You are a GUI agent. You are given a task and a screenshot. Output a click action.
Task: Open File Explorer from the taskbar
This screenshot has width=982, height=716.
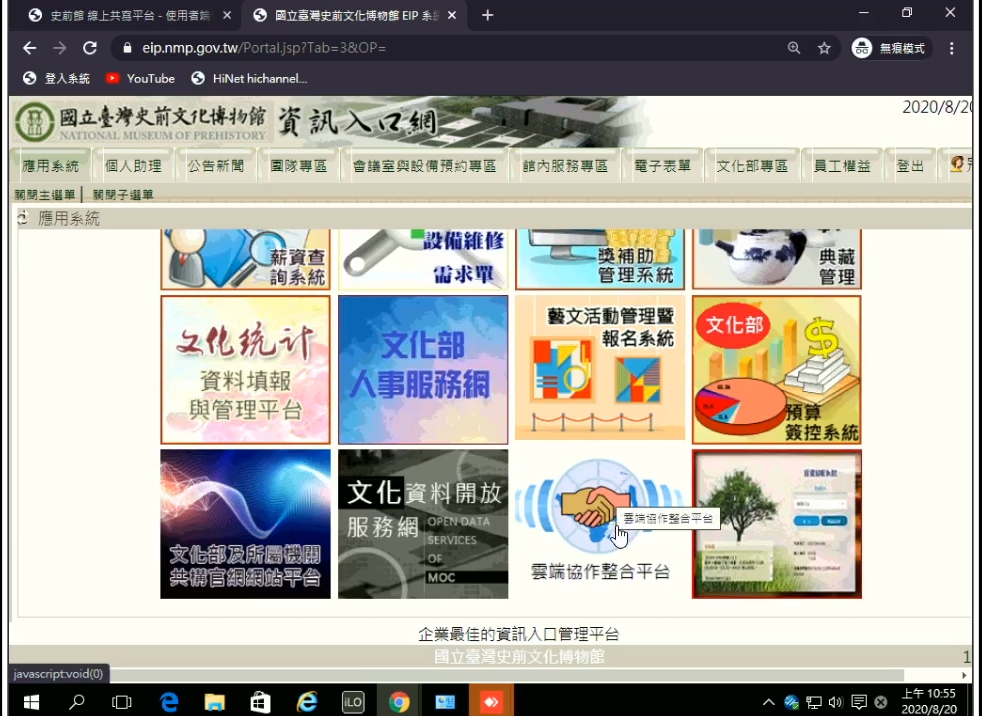215,702
